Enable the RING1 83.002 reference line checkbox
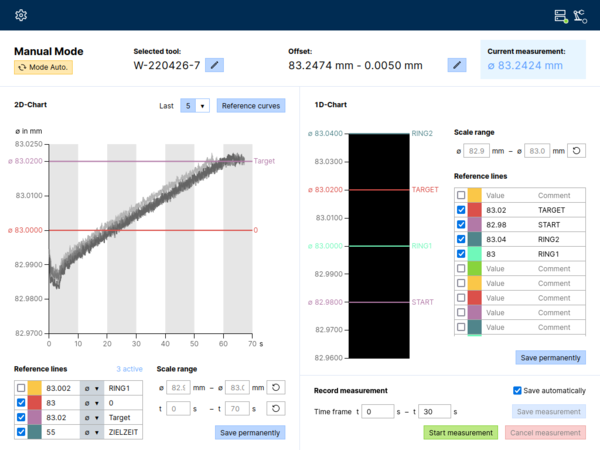The image size is (600, 450). (x=21, y=388)
